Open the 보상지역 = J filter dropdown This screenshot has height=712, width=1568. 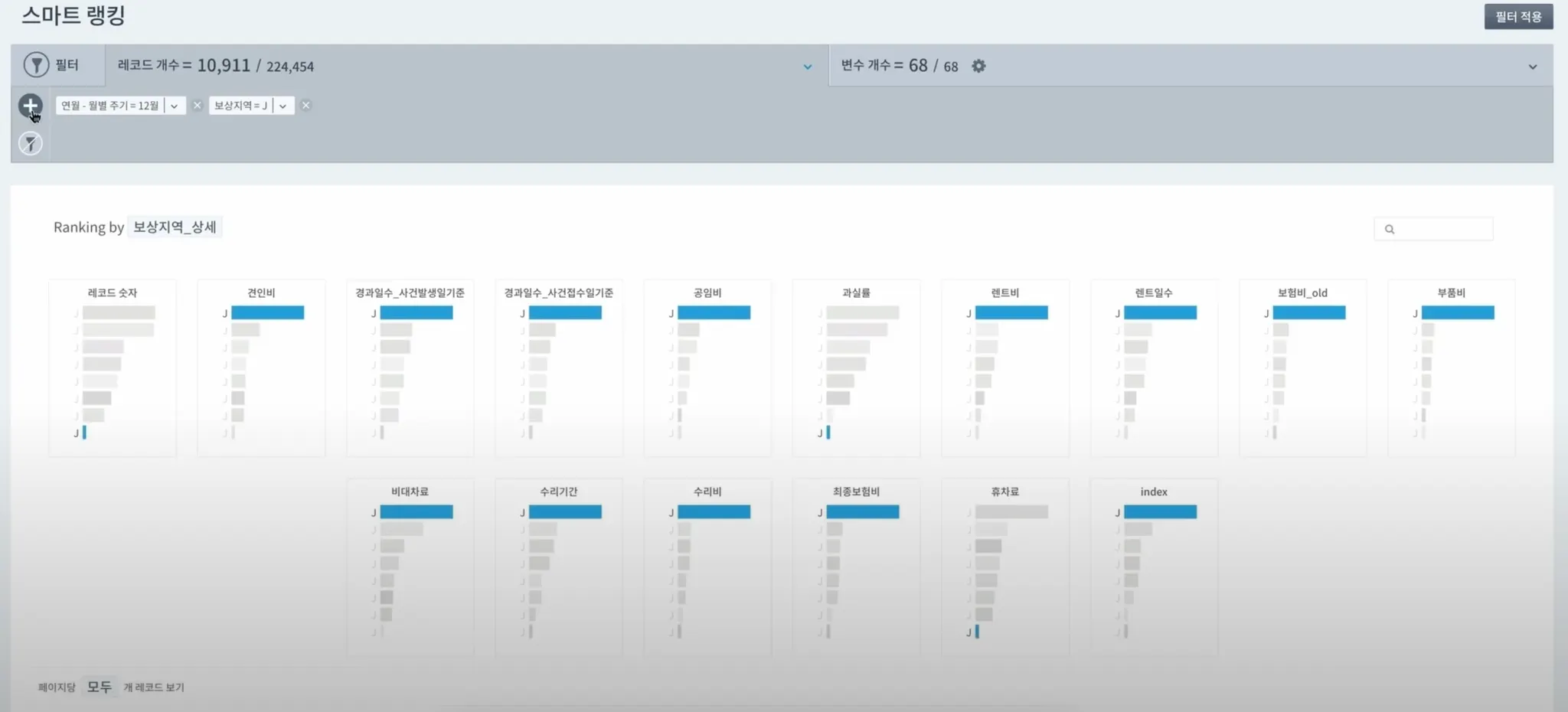coord(283,106)
